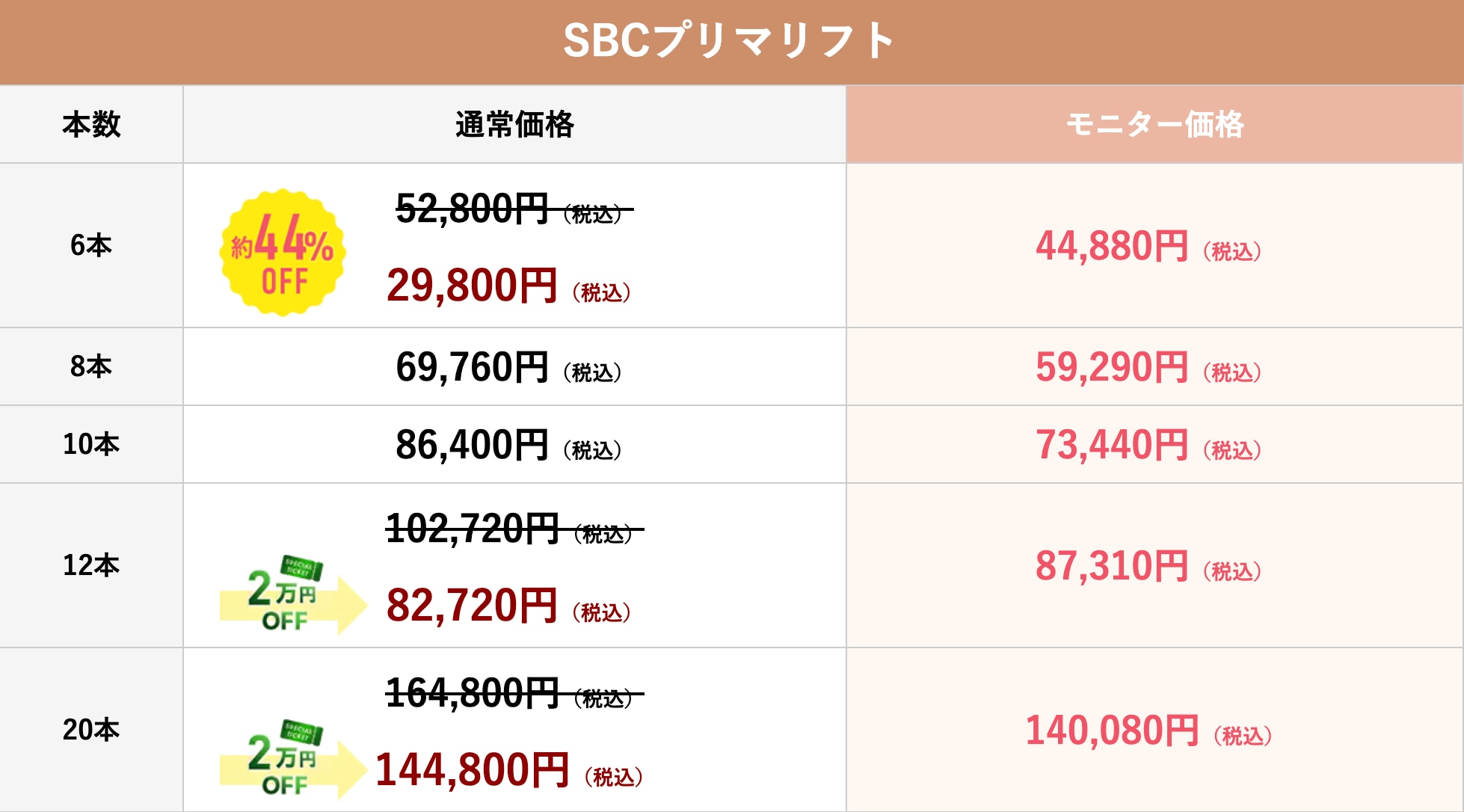Click the 140,080円 monitor price
The width and height of the screenshot is (1464, 812).
pos(1112,731)
